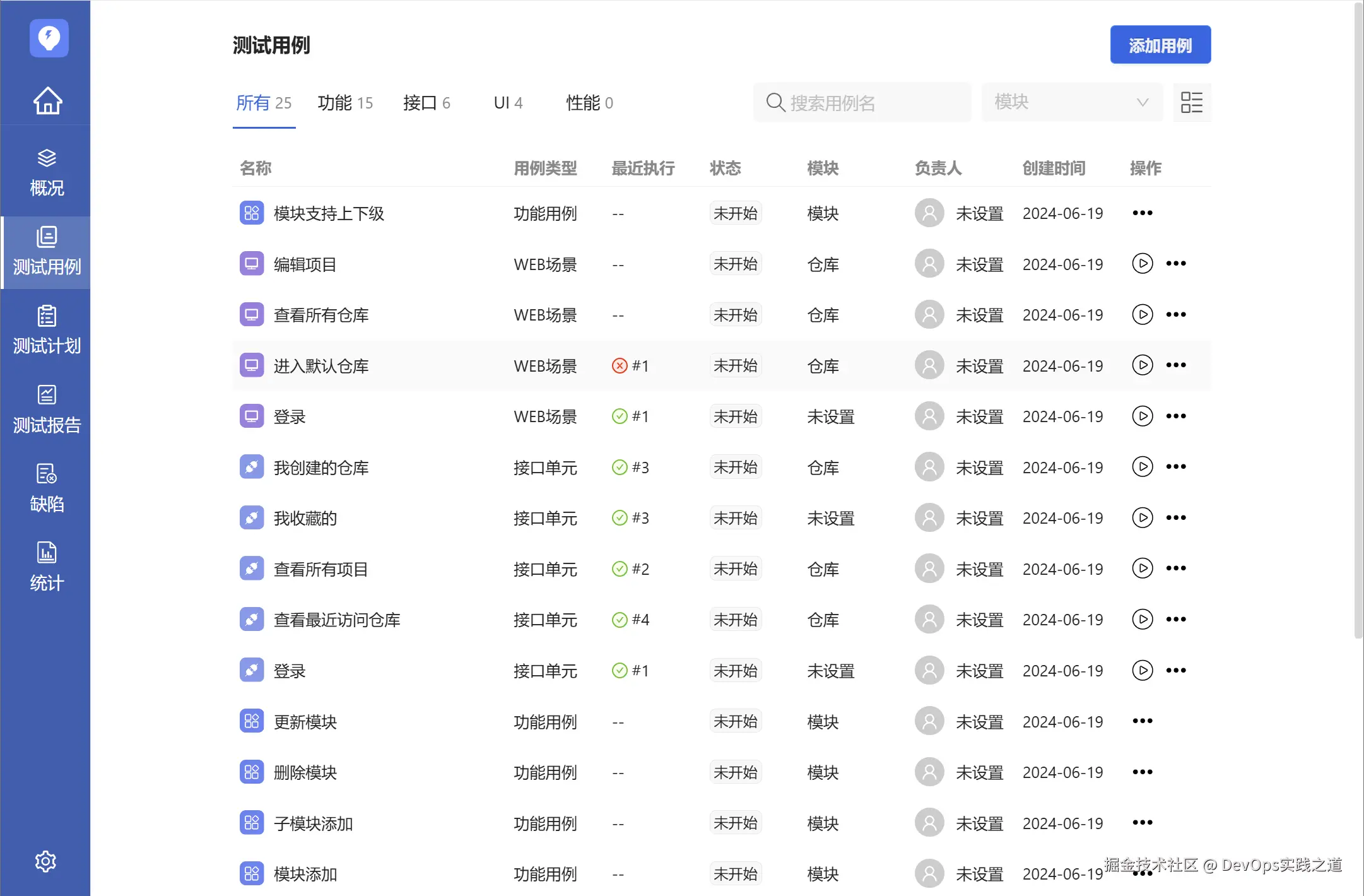1364x896 pixels.
Task: Open 统计 statistics sidebar section
Action: (x=47, y=567)
